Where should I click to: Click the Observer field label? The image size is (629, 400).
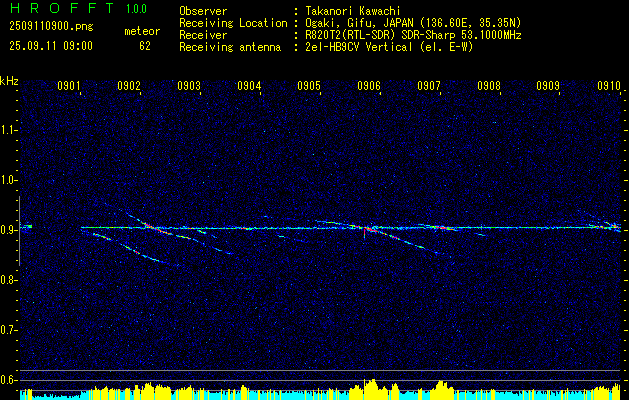(x=203, y=11)
